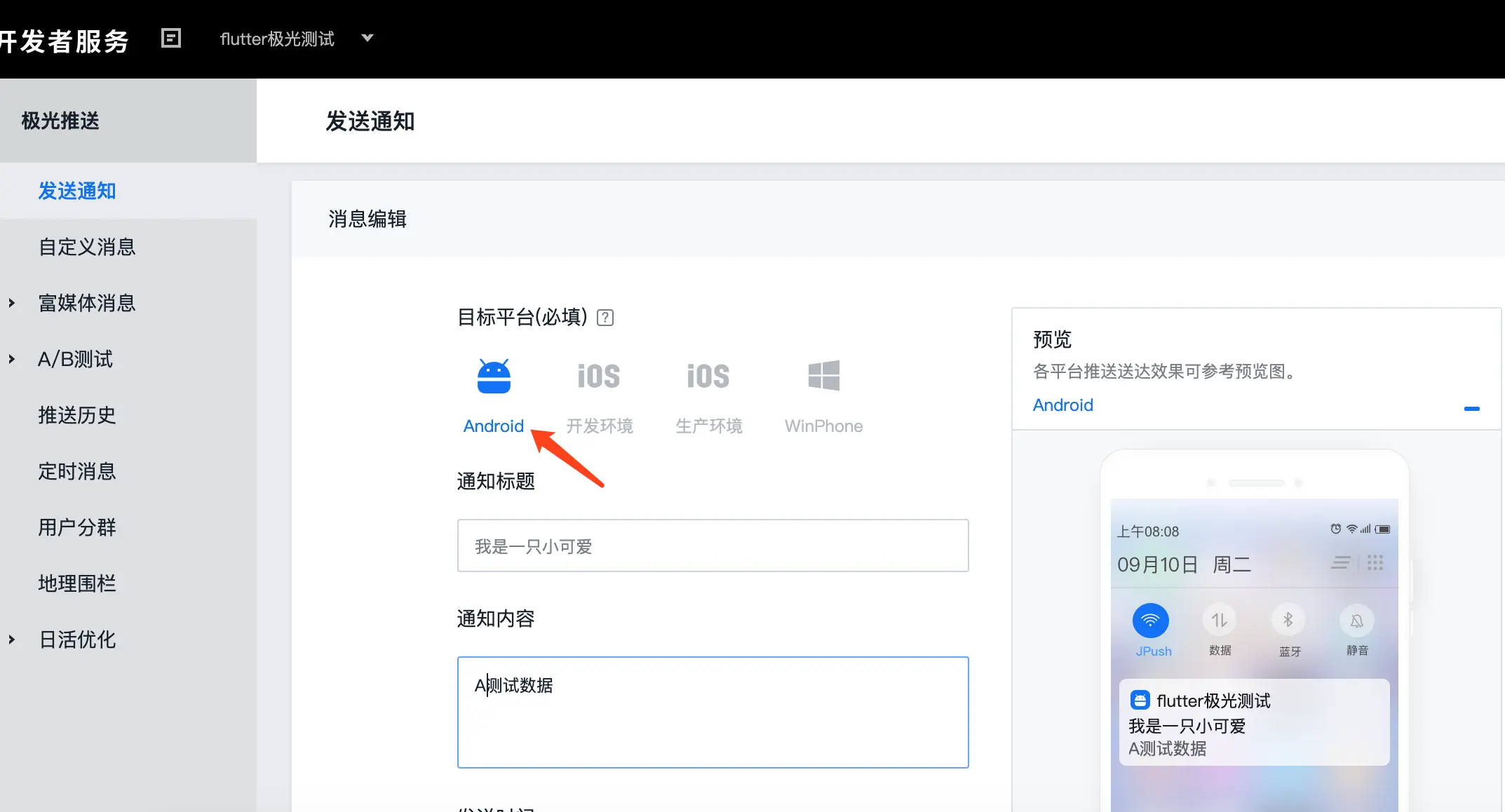This screenshot has width=1505, height=812.
Task: Toggle the 静音 mute icon in phone preview
Action: (1356, 621)
